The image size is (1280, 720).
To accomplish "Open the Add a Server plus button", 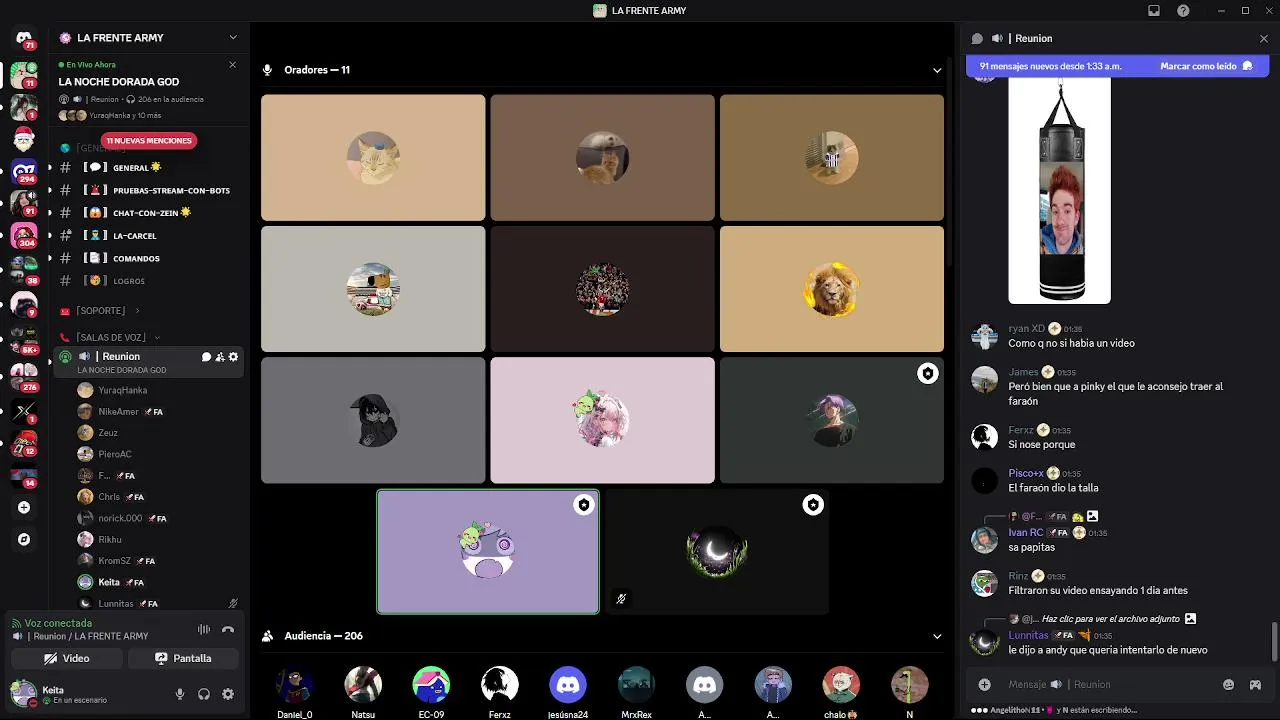I will tap(24, 507).
